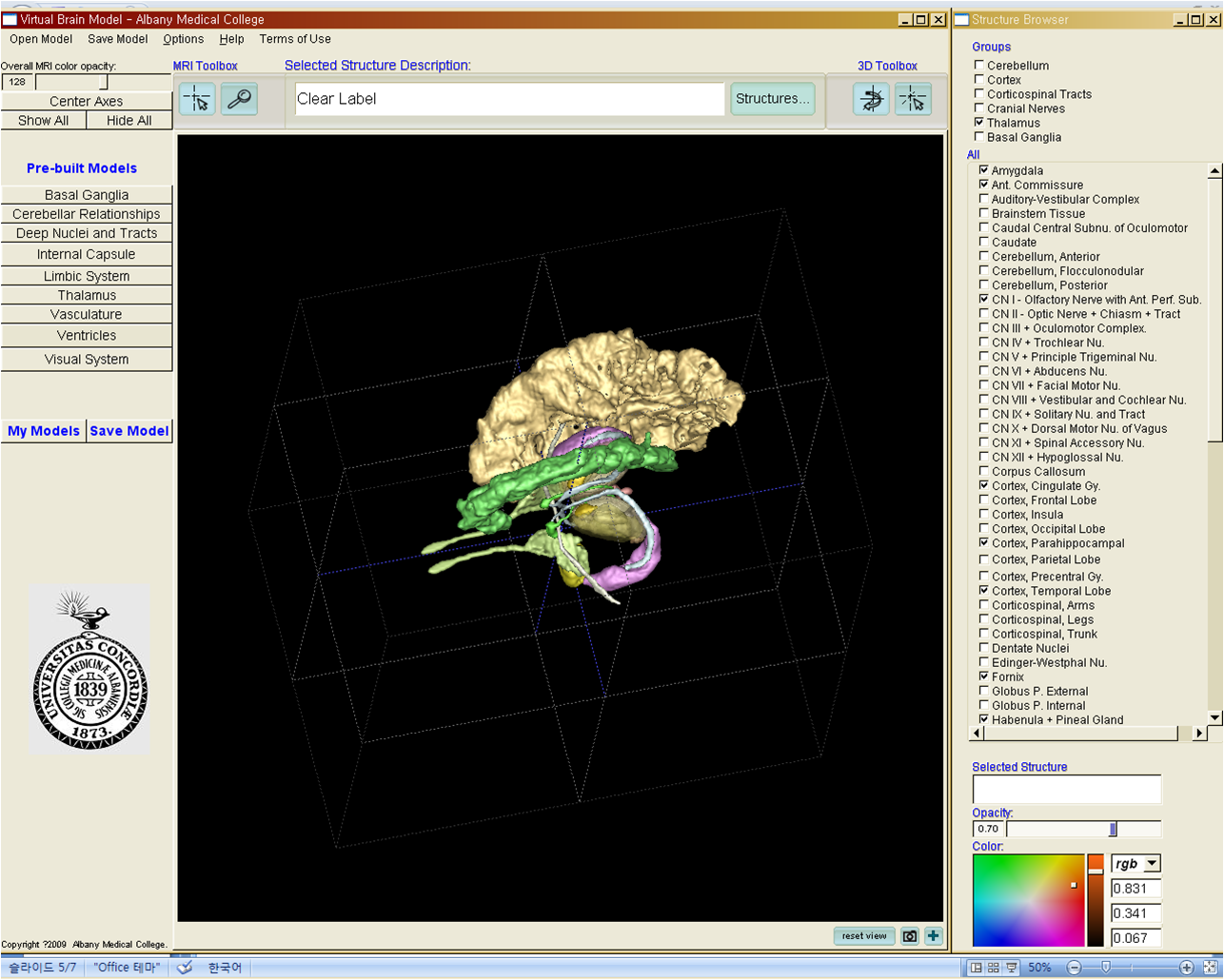Load the Basal Ganglia pre-built model
This screenshot has height=980, width=1224.
pyautogui.click(x=87, y=194)
